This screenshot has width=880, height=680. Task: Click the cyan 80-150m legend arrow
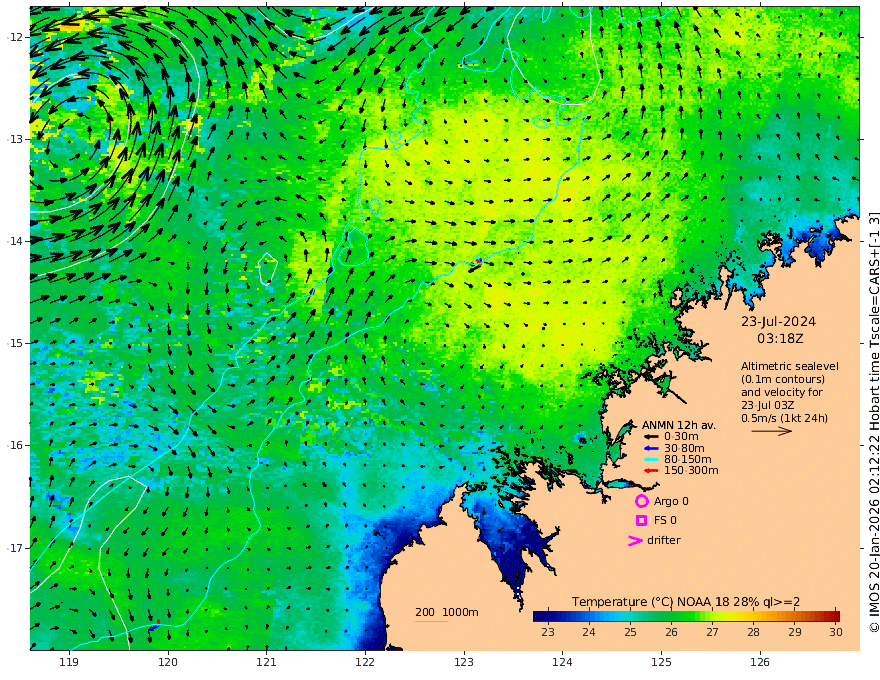pyautogui.click(x=650, y=460)
